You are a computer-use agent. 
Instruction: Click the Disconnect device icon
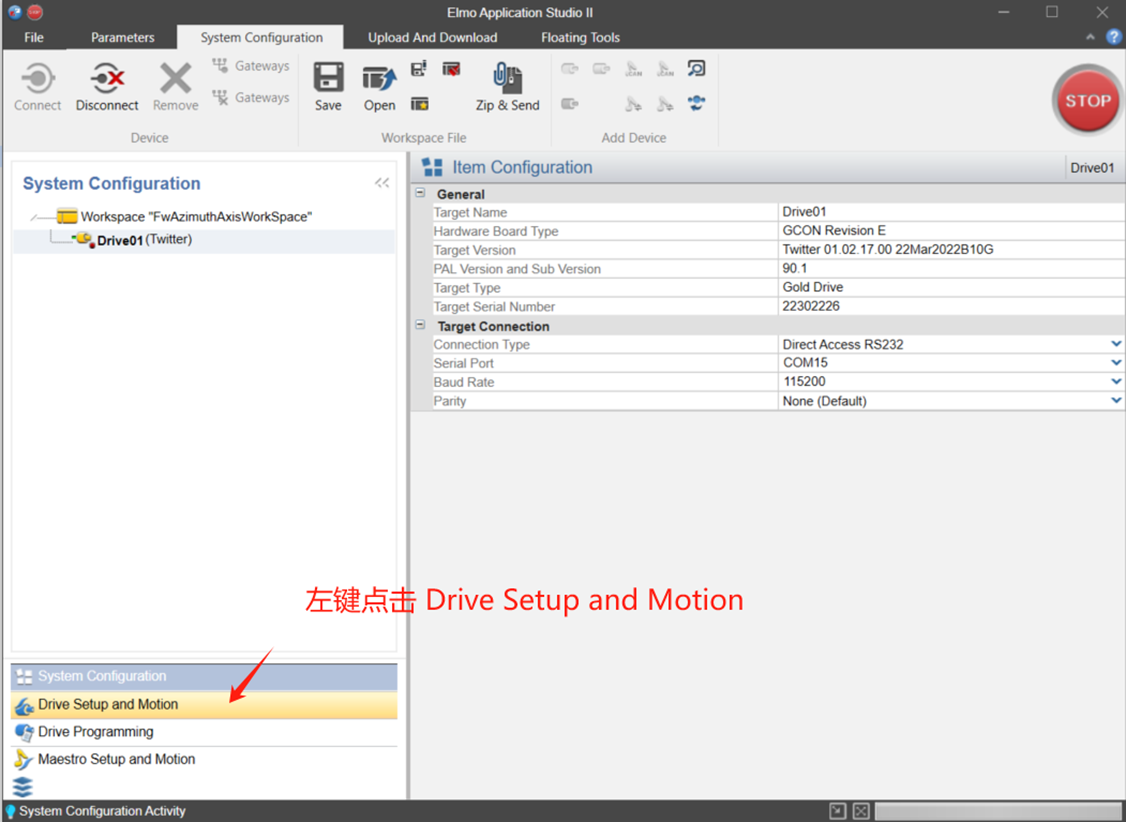click(x=107, y=78)
